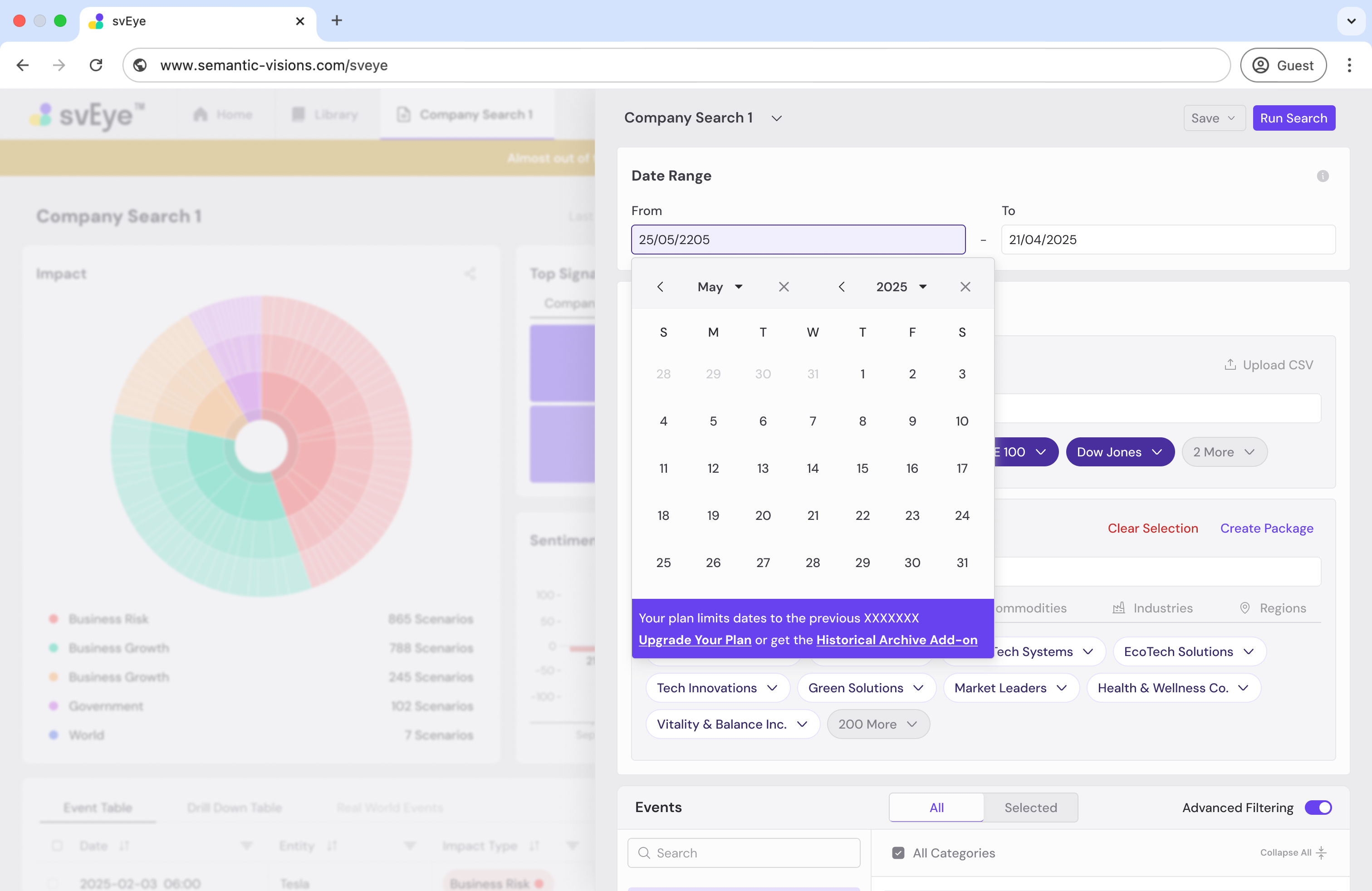The height and width of the screenshot is (891, 1372).
Task: Click search magnifier in Events search
Action: [645, 852]
